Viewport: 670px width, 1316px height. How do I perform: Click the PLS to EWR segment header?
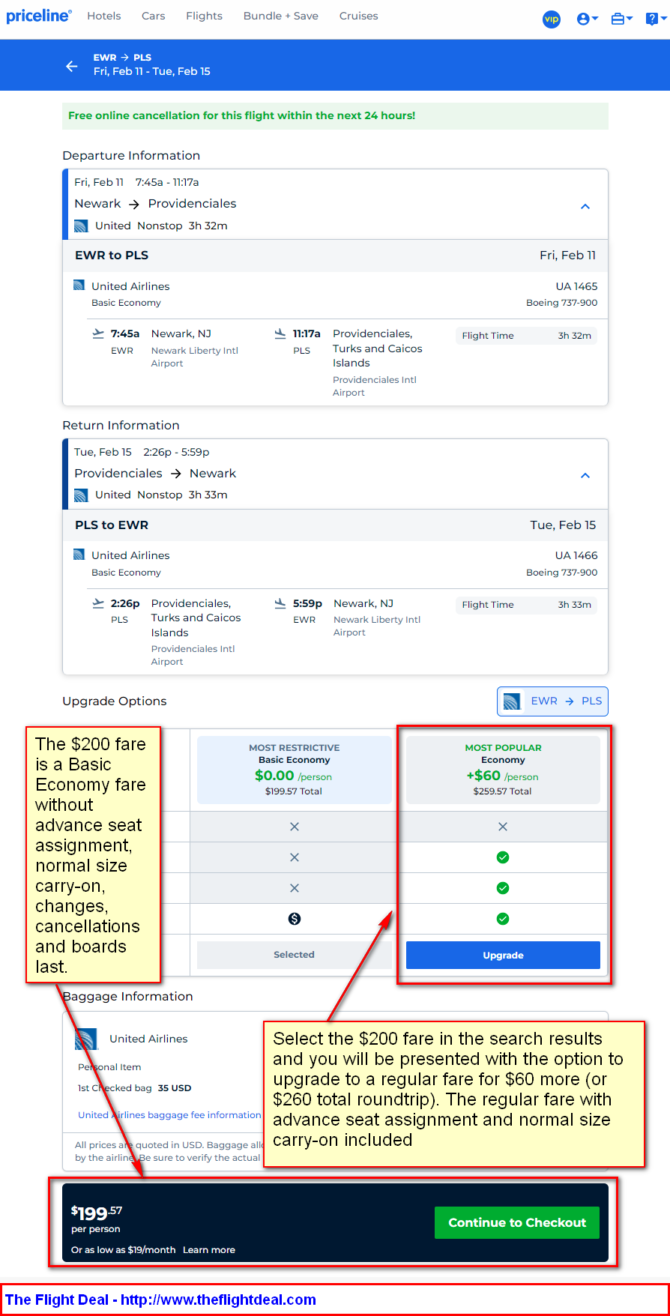coord(335,525)
